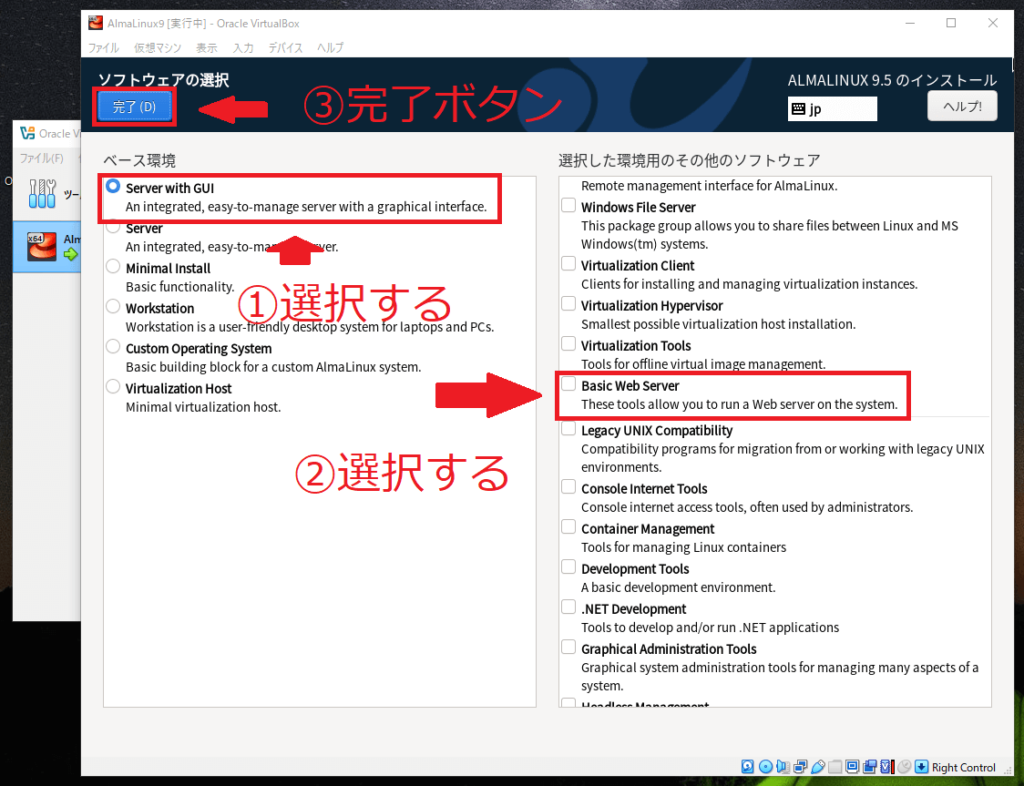Click the green running arrow in Manager VM list
The height and width of the screenshot is (786, 1024).
[x=71, y=254]
